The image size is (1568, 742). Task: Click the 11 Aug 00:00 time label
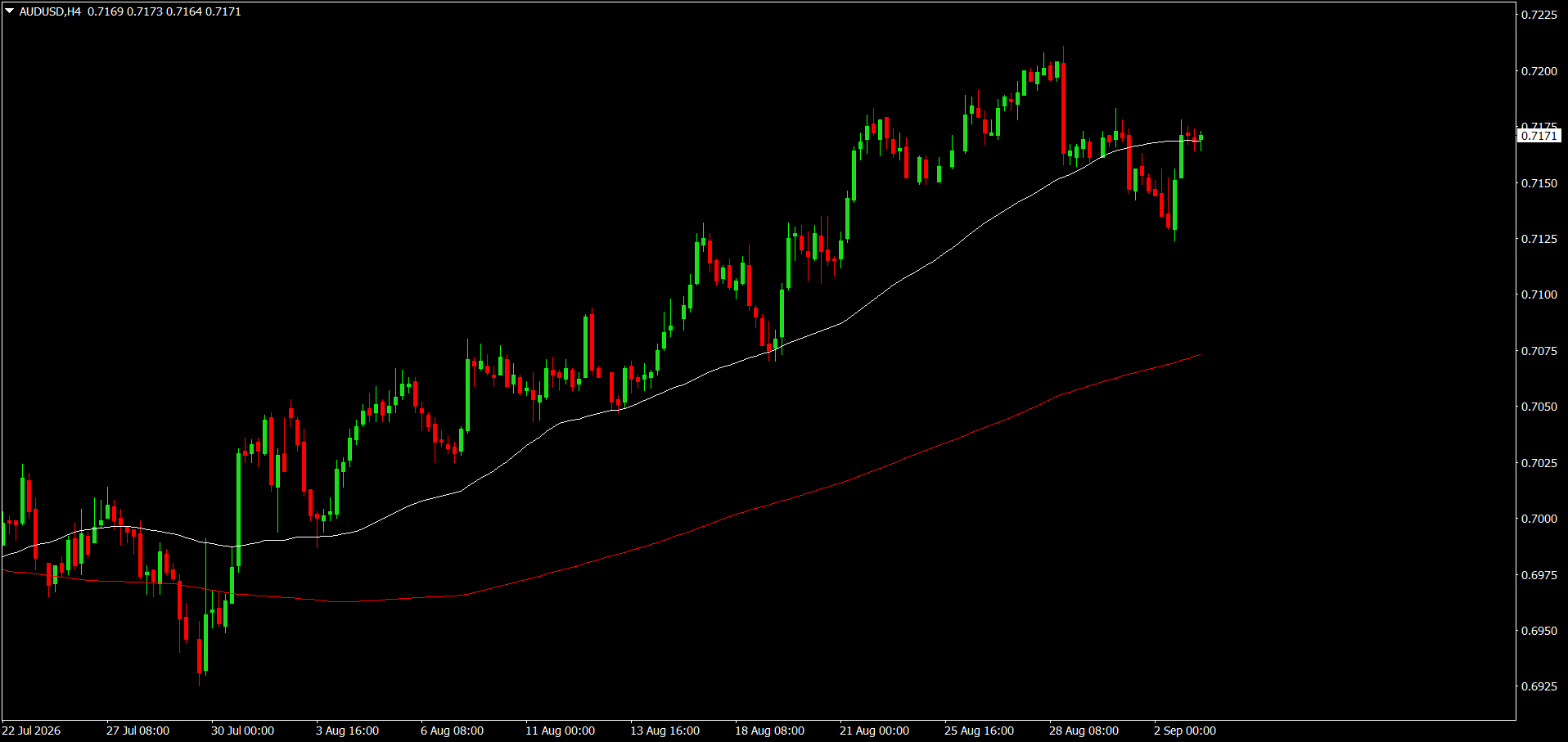[x=560, y=731]
